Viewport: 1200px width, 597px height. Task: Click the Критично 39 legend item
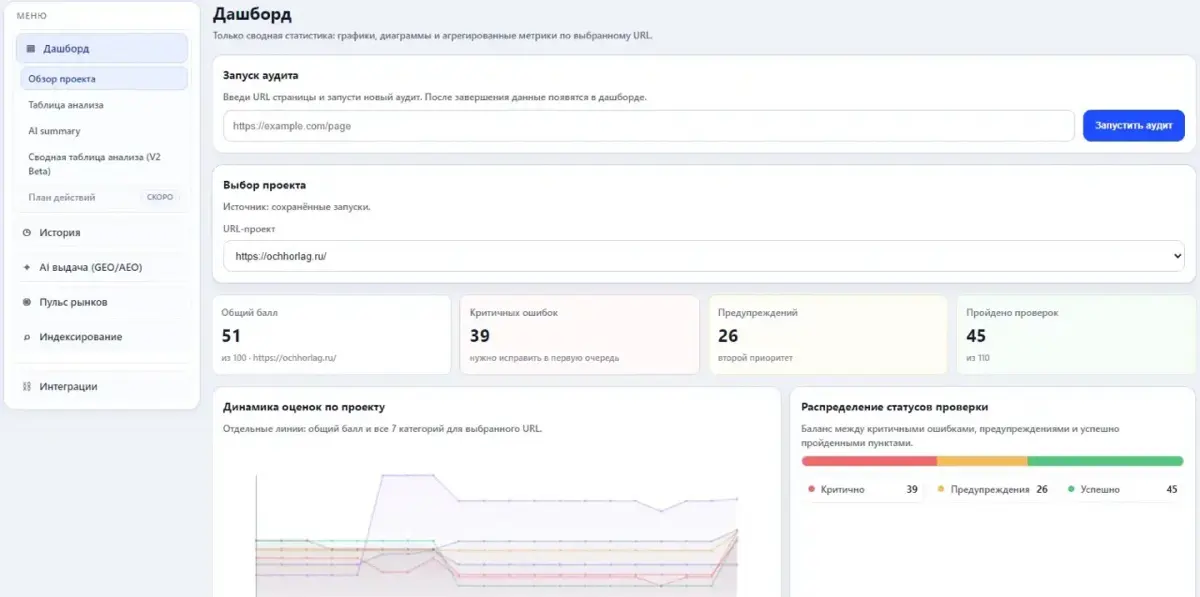[863, 490]
